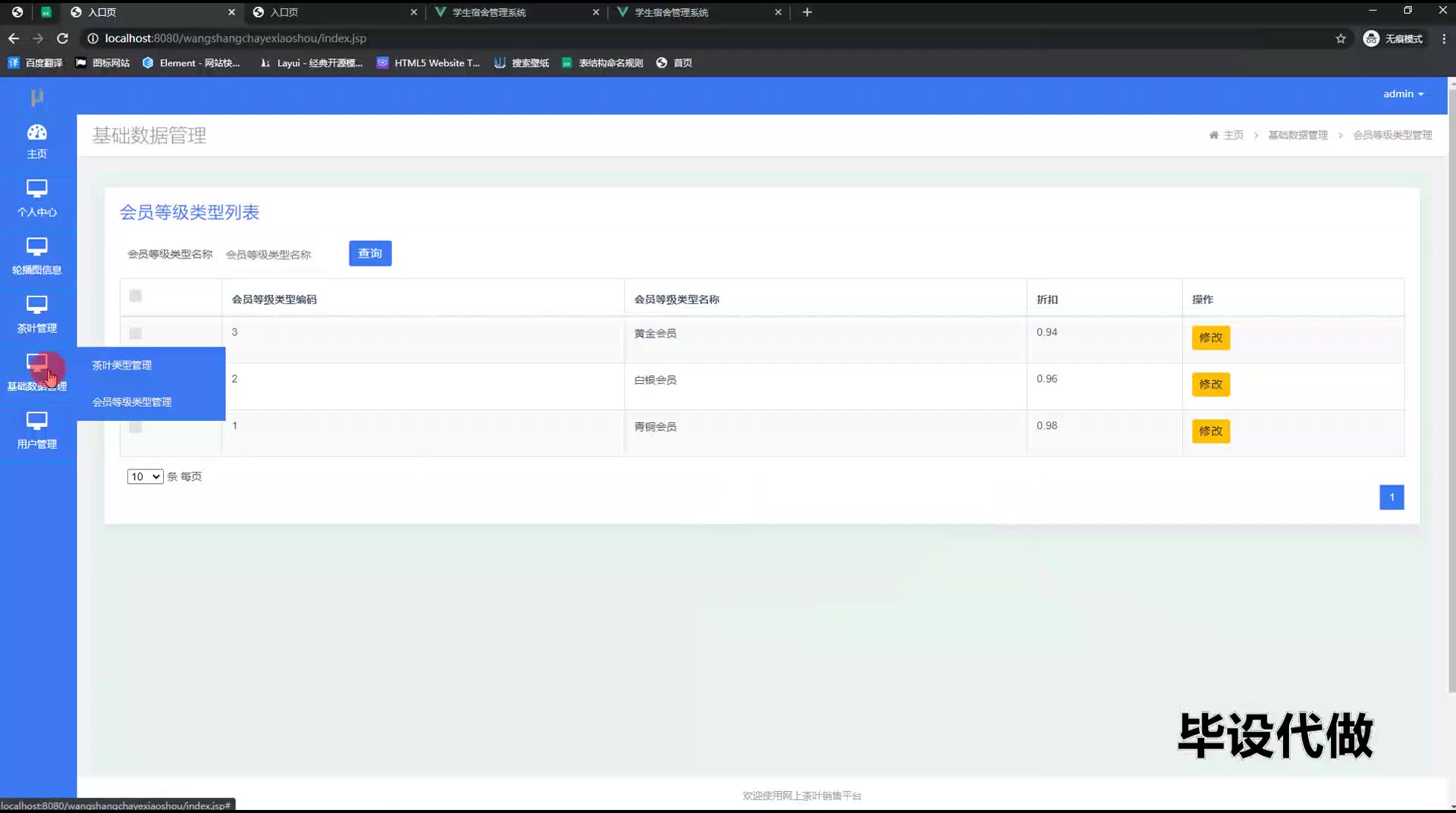The height and width of the screenshot is (813, 1456).
Task: Select 会员等级类型管理 from the submenu
Action: tap(132, 402)
